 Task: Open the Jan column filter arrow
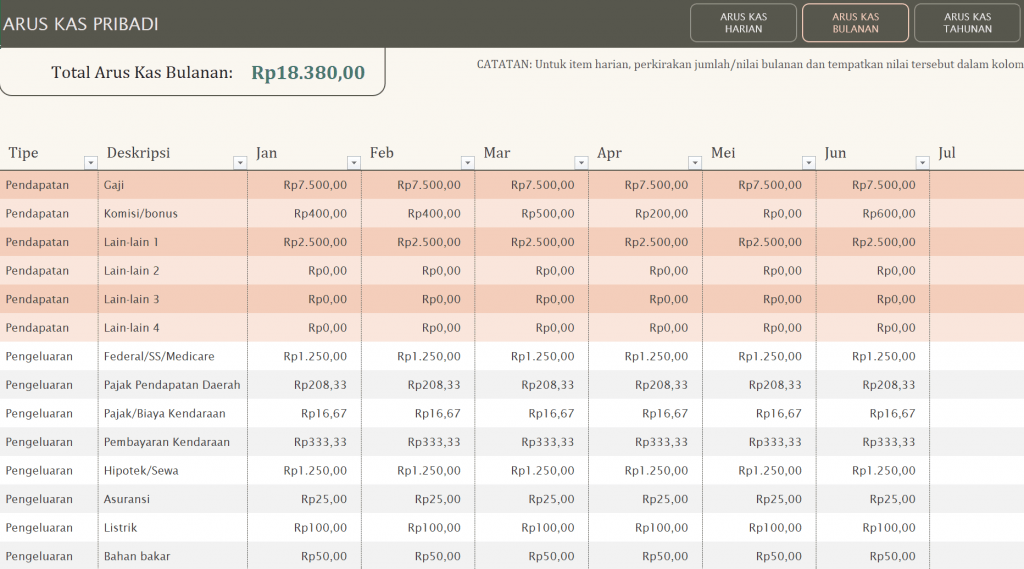pos(353,162)
